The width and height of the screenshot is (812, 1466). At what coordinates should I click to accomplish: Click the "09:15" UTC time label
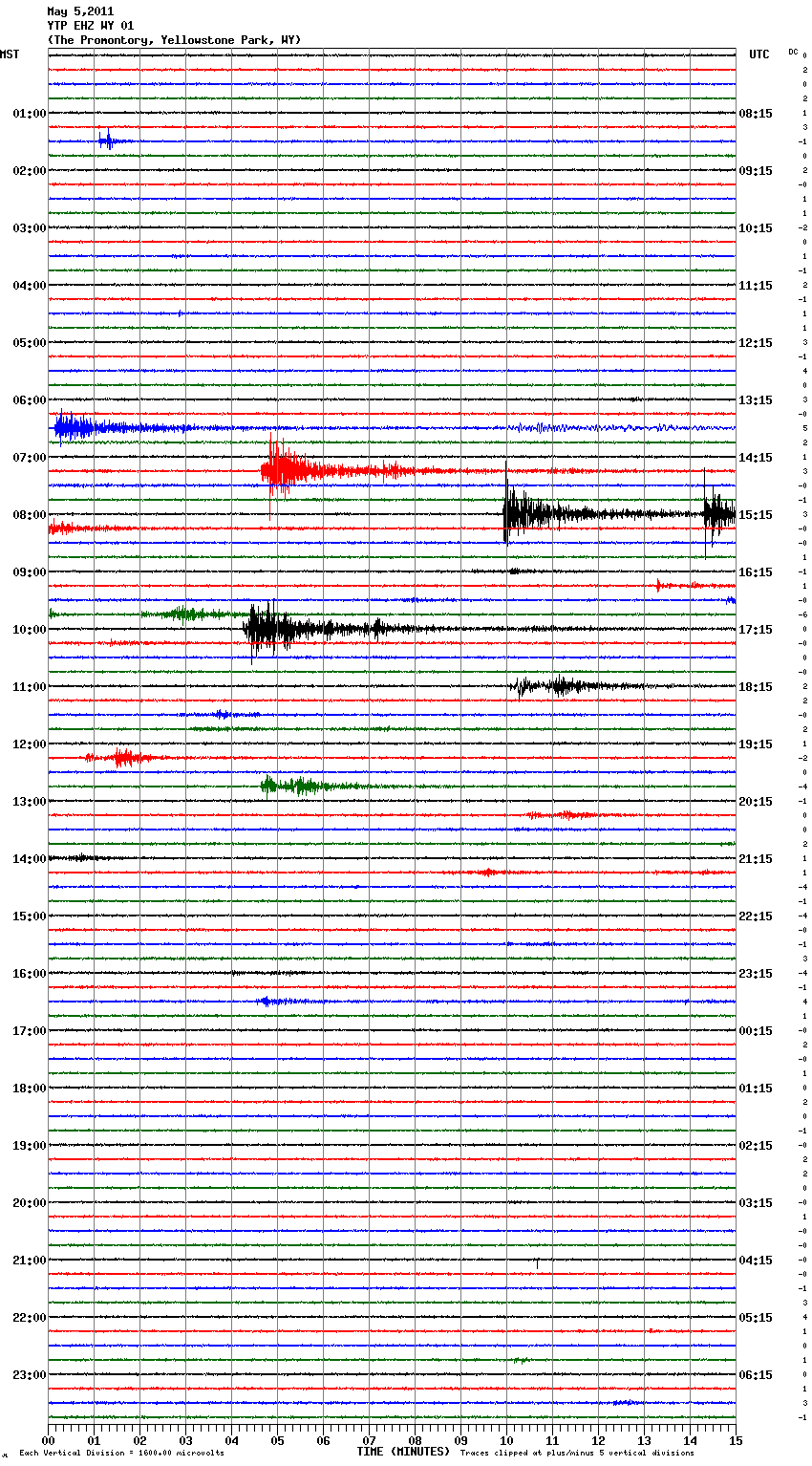[756, 171]
